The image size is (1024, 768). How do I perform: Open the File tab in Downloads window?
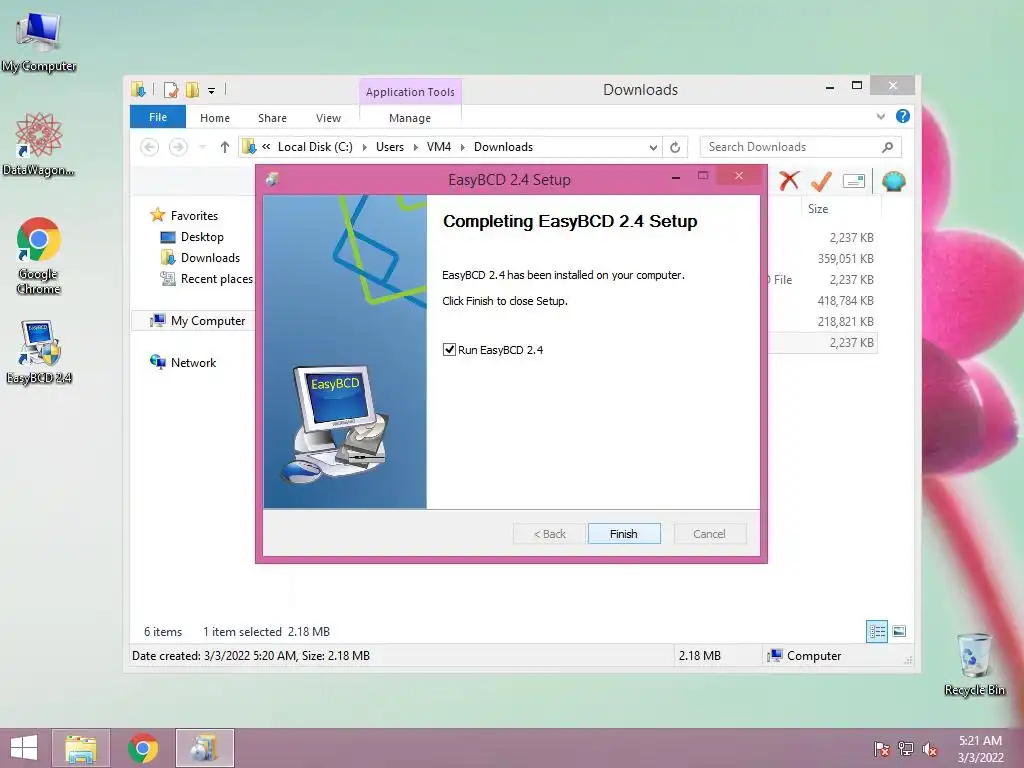tap(157, 117)
